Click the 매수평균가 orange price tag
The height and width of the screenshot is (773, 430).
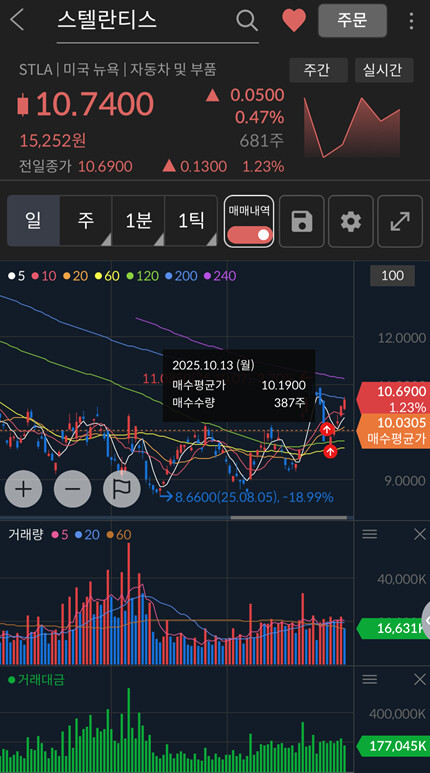tap(393, 431)
